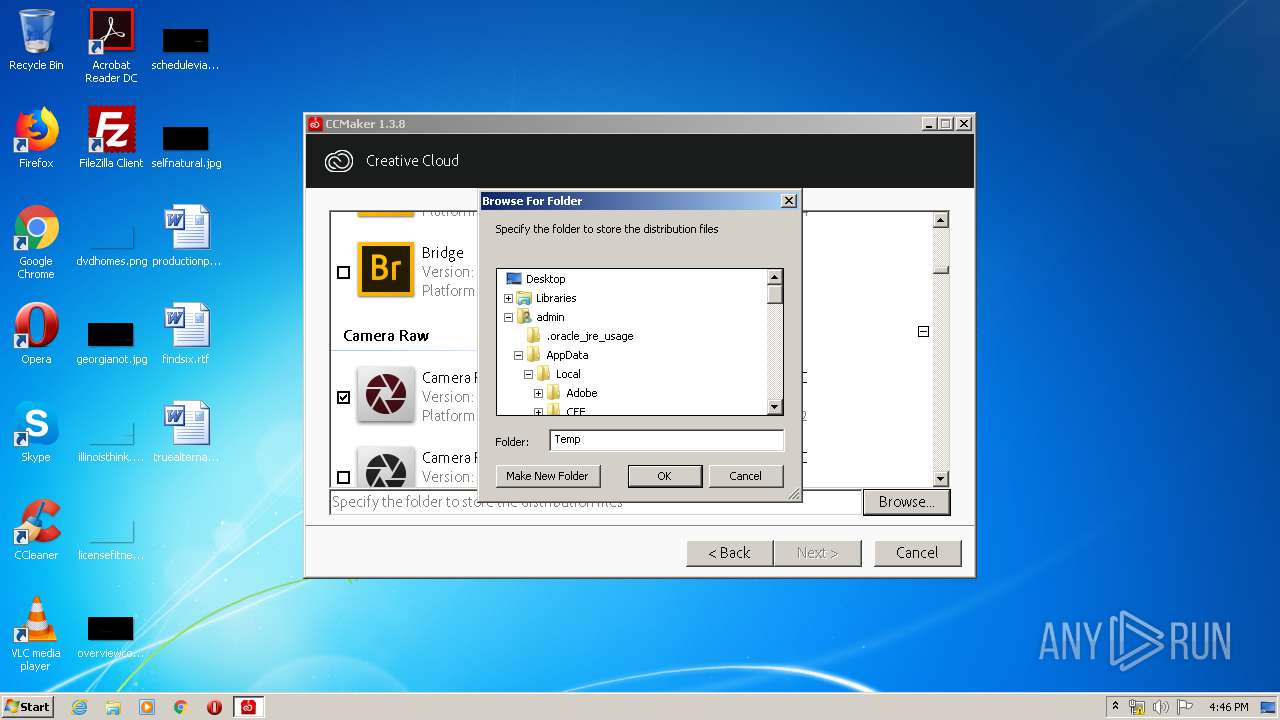Collapse the admin tree node

[508, 317]
